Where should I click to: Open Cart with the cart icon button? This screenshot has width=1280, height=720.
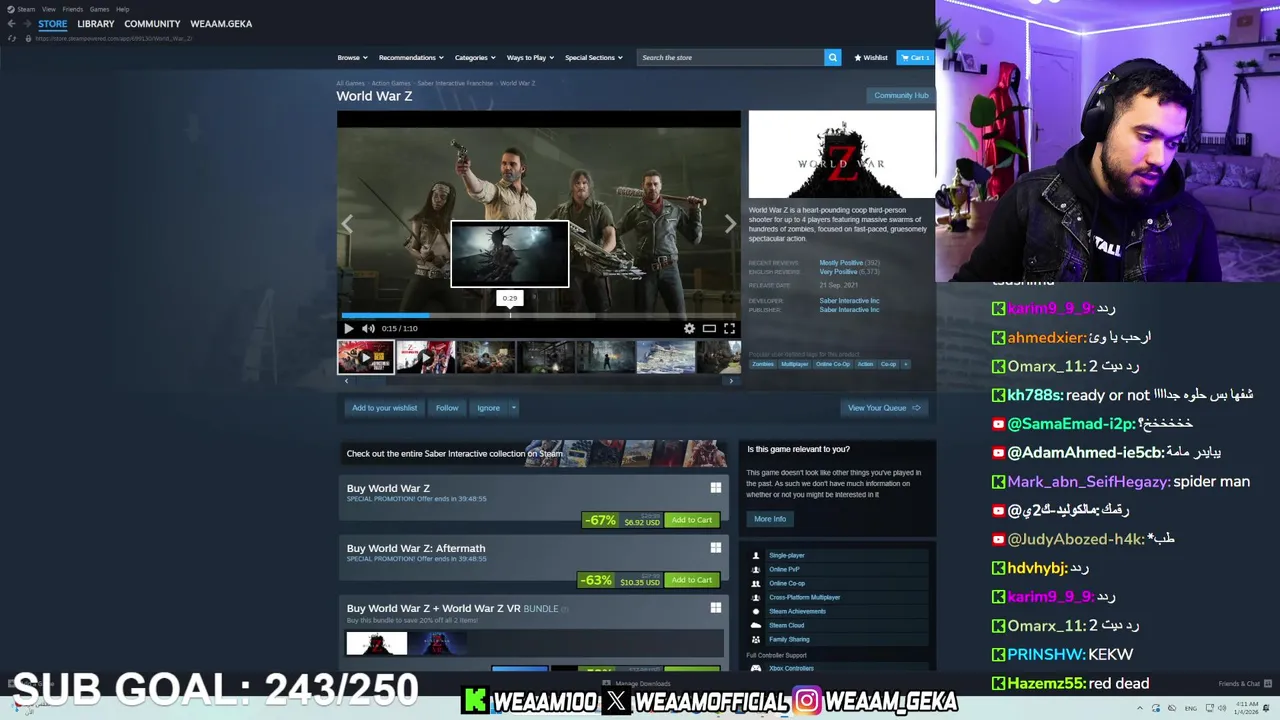915,58
